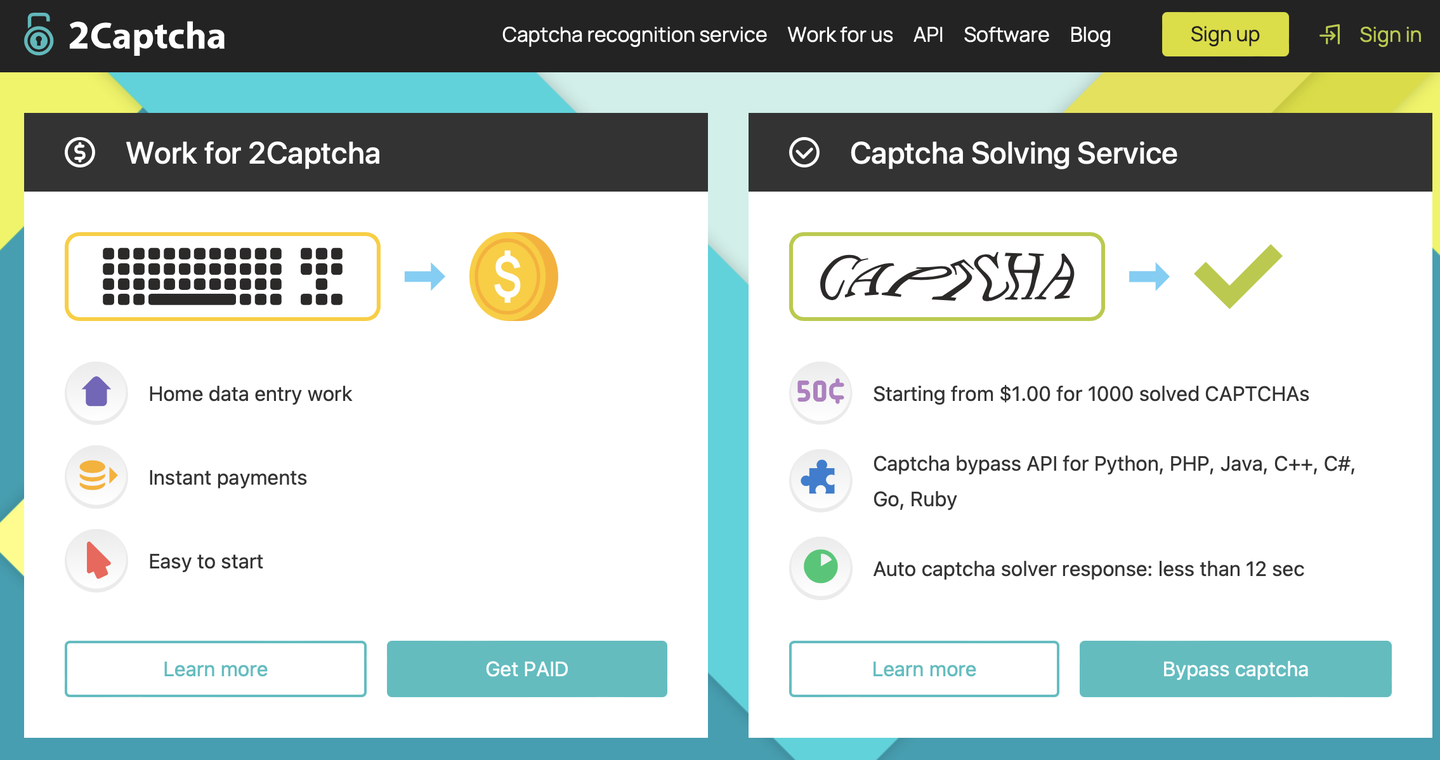Open the Work for us page

tap(840, 34)
